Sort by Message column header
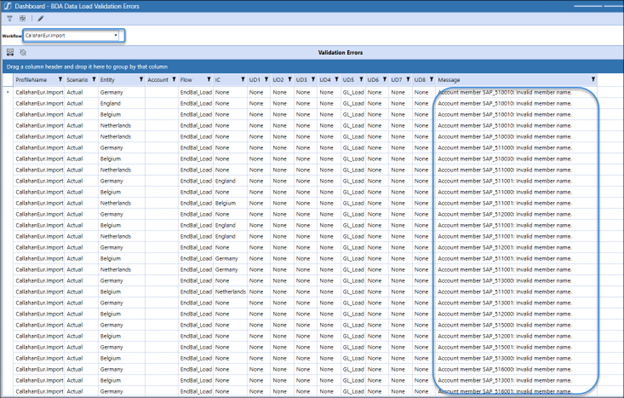This screenshot has height=398, width=624. [449, 80]
